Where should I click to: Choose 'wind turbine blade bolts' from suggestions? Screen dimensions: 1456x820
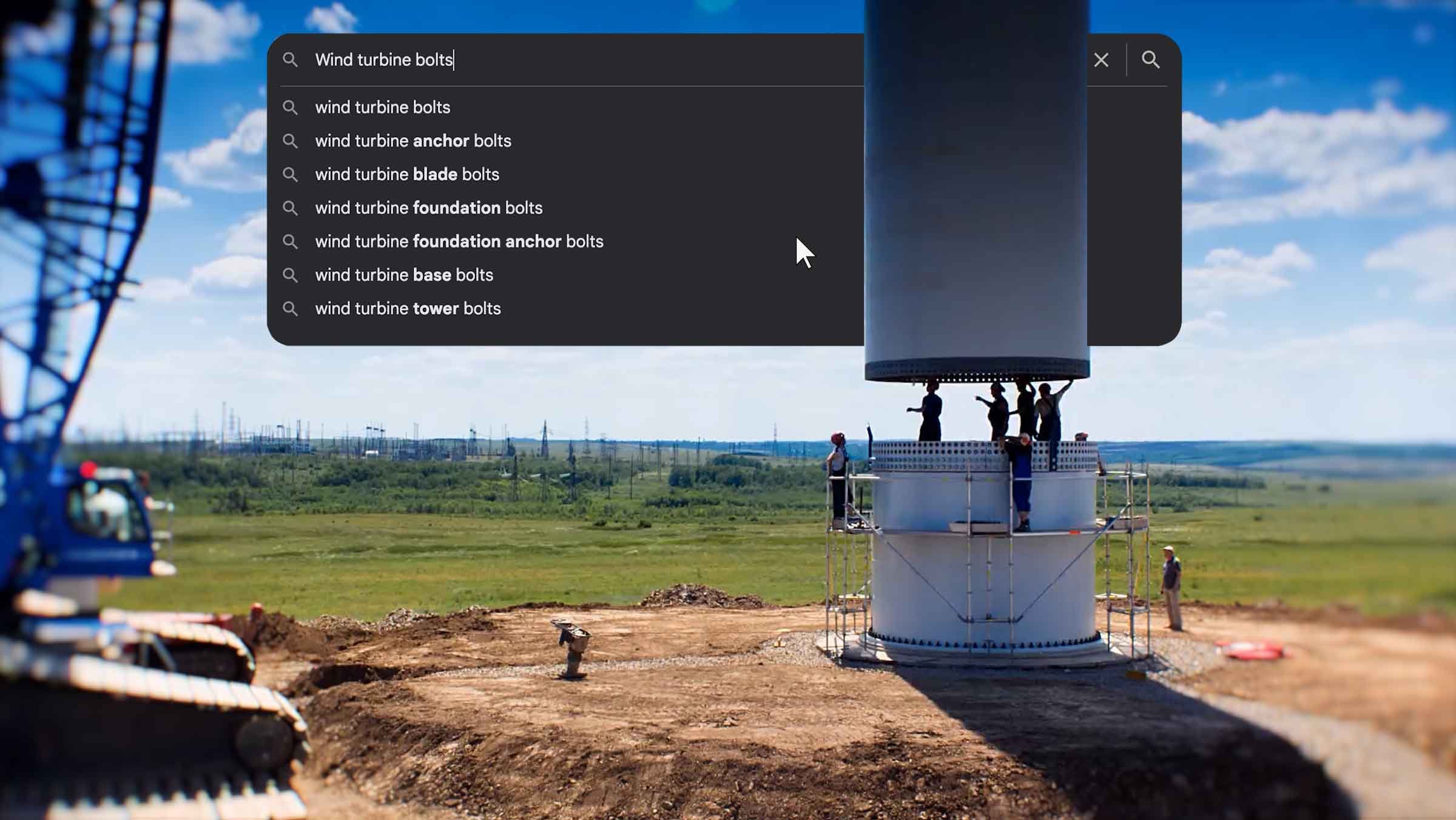[x=406, y=174]
